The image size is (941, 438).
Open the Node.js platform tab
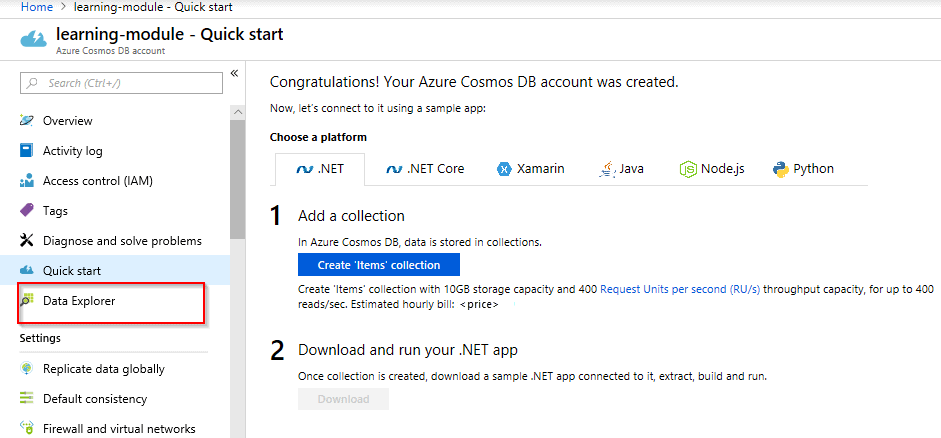coord(712,169)
